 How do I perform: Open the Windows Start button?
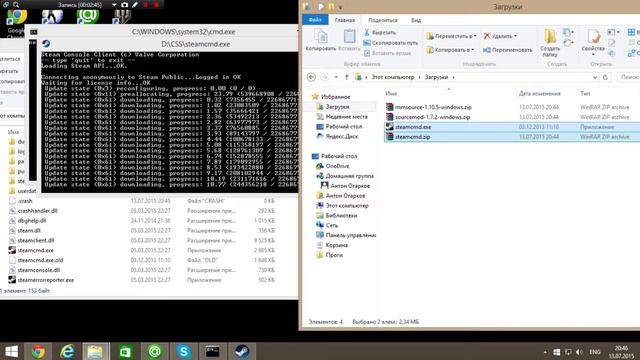[11, 351]
